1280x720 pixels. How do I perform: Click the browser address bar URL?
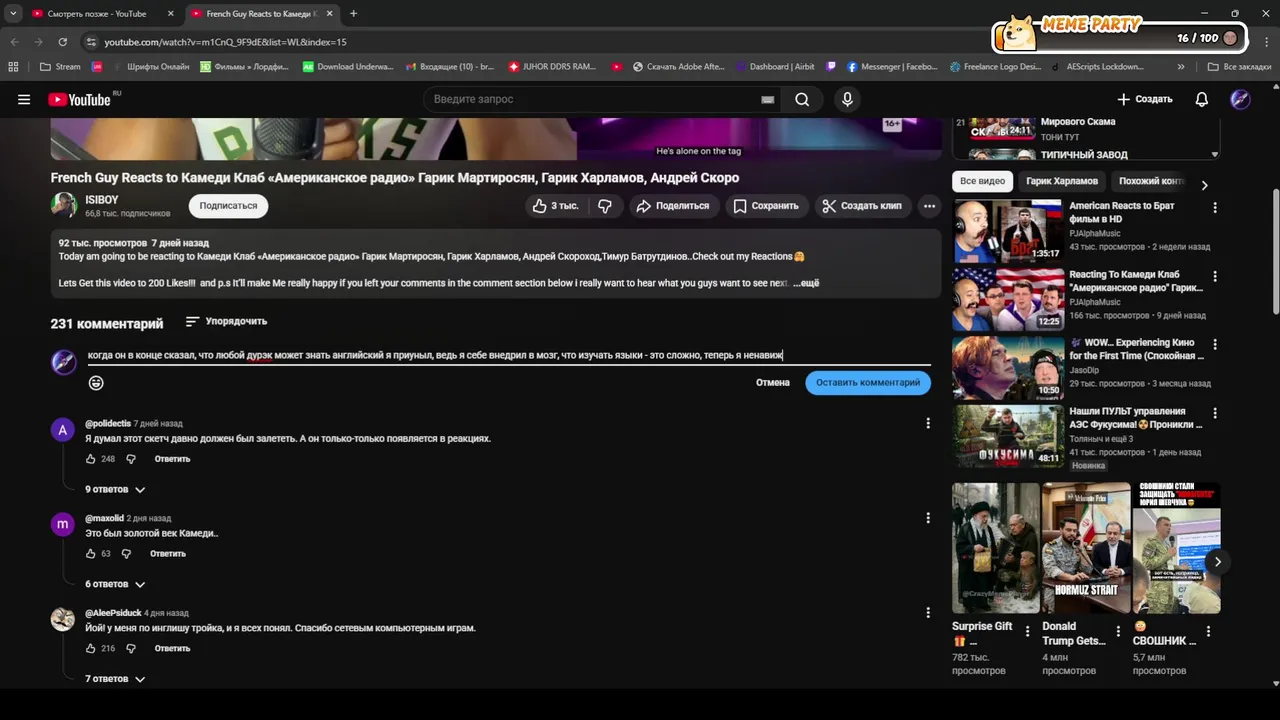tap(225, 42)
